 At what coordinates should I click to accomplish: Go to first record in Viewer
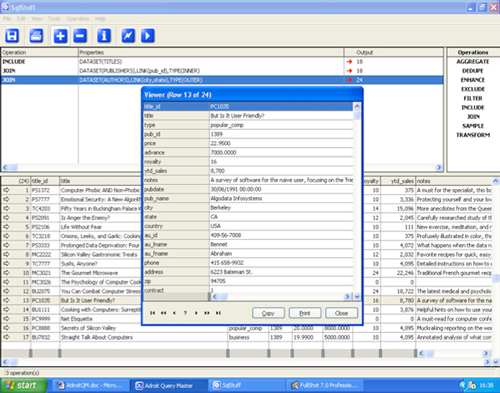pos(152,313)
